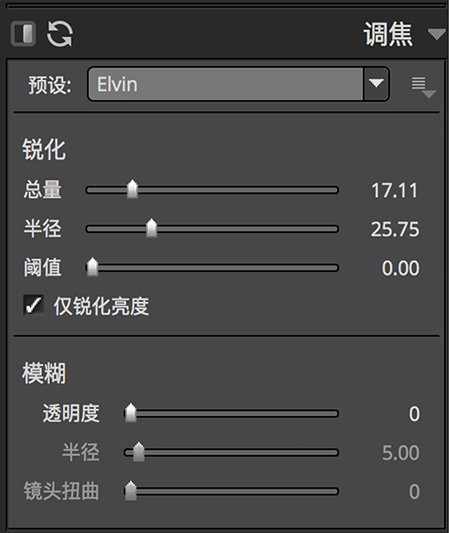Click the 调焦 panel title
The height and width of the screenshot is (533, 449).
pyautogui.click(x=388, y=34)
